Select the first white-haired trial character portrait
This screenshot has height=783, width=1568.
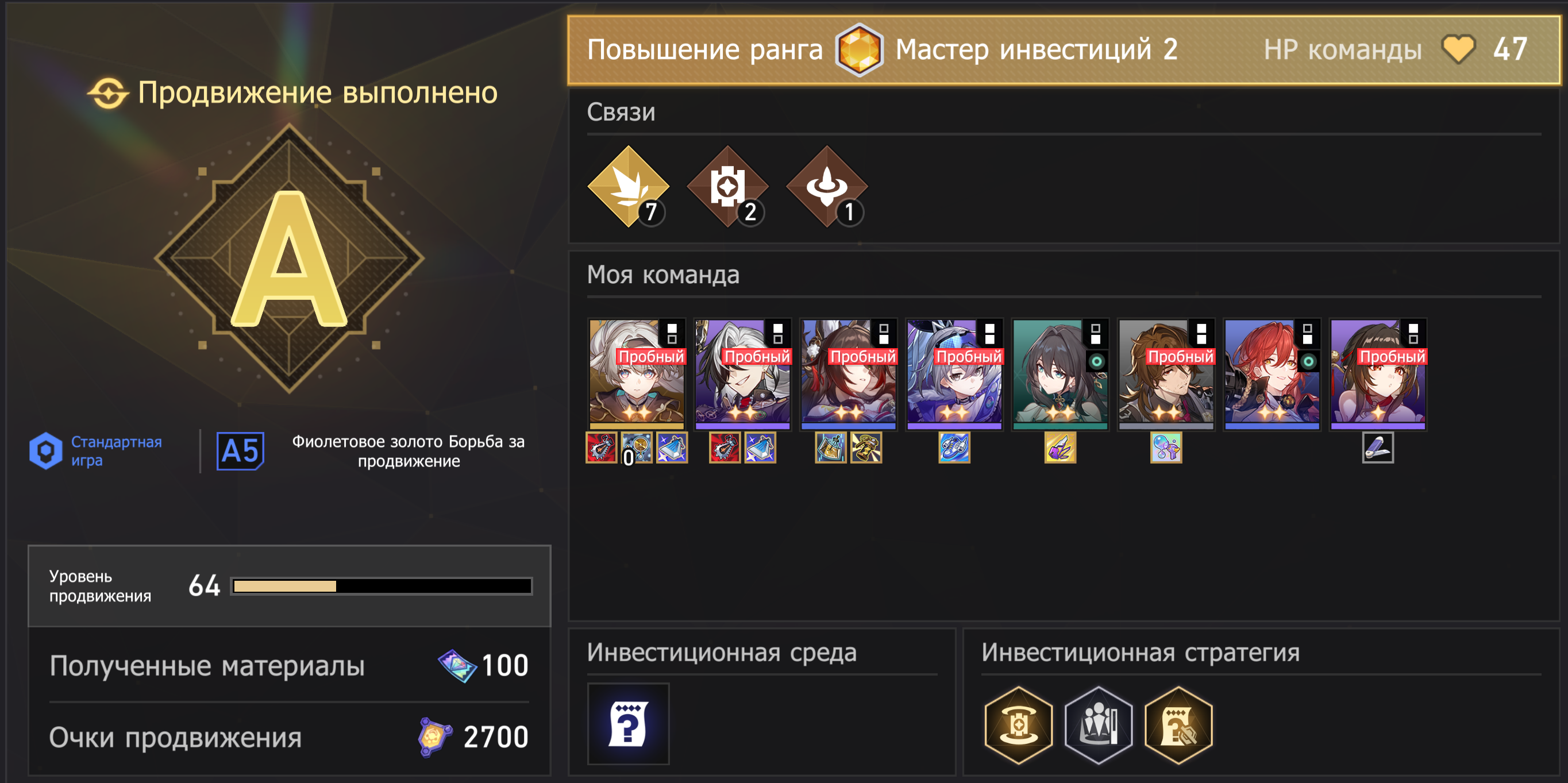[637, 374]
